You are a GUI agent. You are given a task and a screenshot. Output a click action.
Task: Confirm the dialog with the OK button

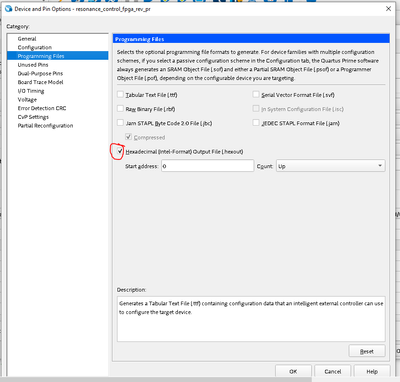[x=293, y=371]
